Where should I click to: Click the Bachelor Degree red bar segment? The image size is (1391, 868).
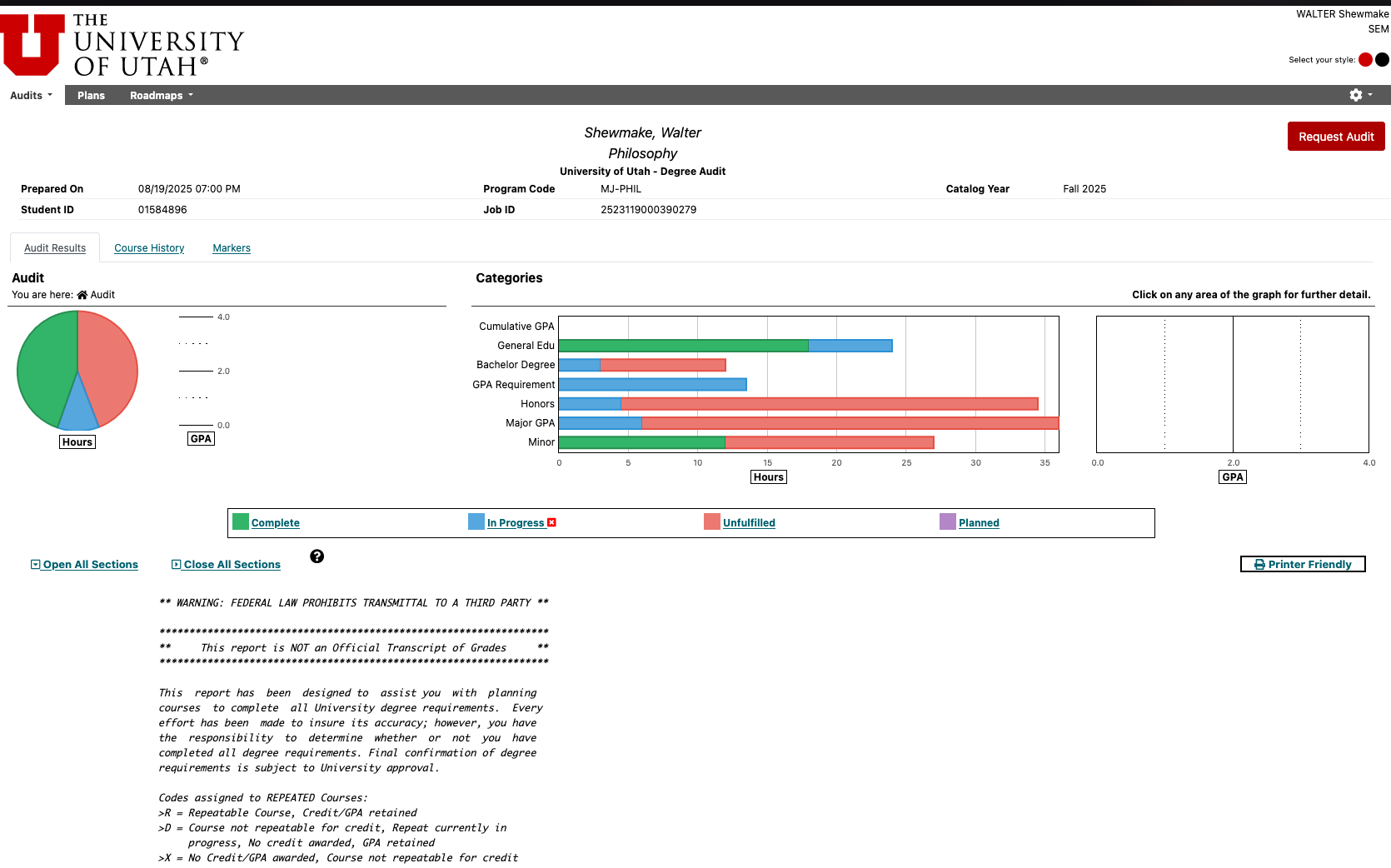pyautogui.click(x=663, y=365)
